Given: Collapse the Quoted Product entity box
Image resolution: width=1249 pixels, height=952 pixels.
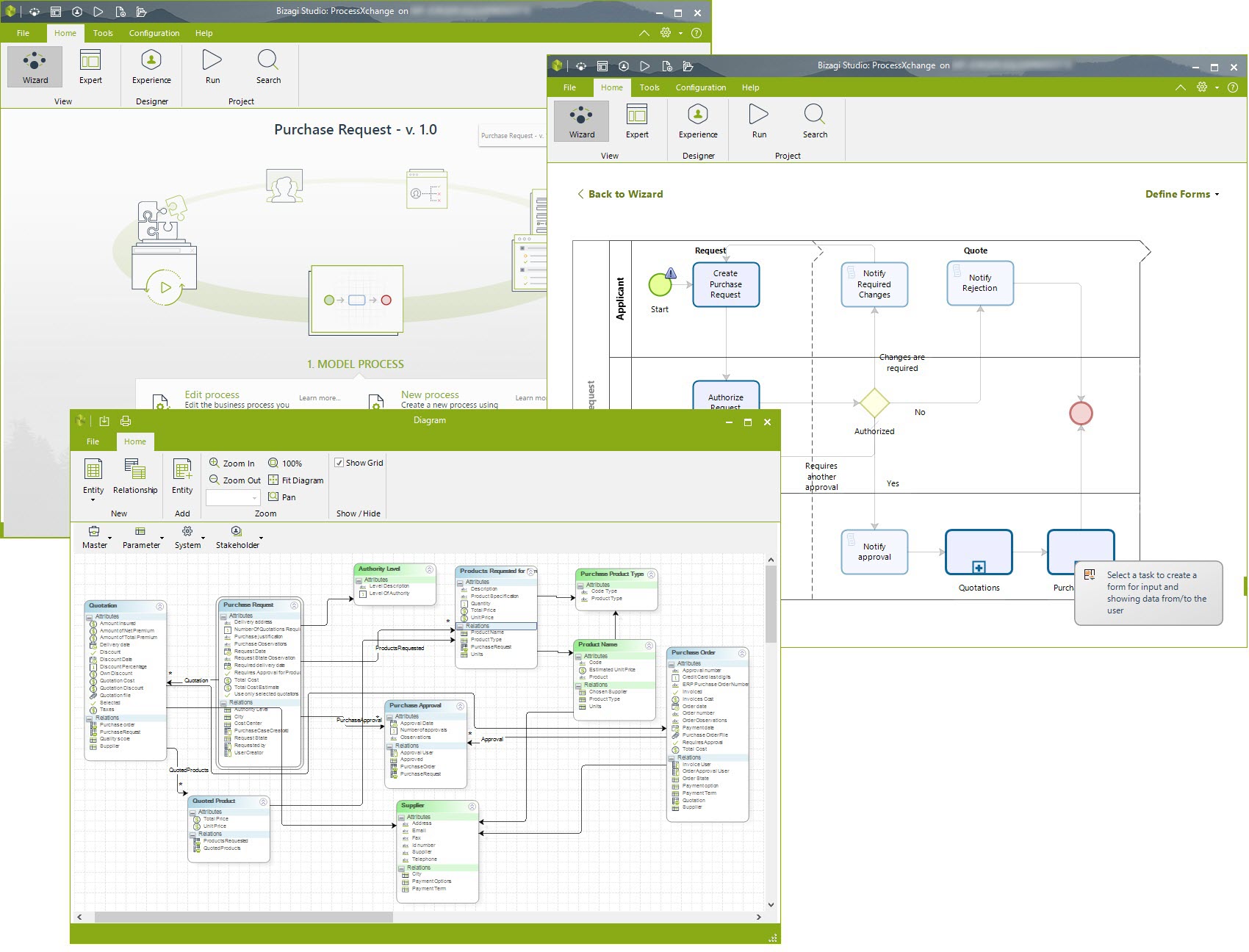Looking at the screenshot, I should [x=263, y=802].
